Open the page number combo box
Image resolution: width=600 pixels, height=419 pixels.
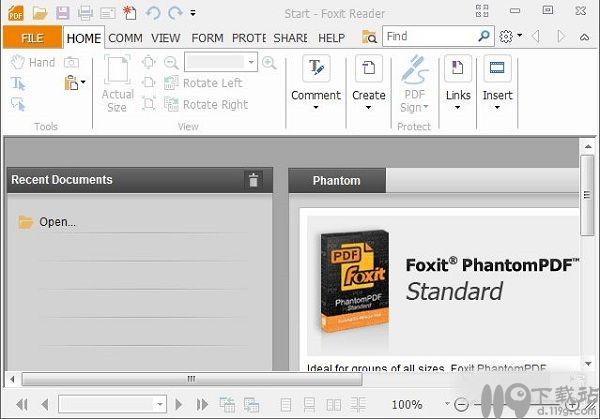[112, 404]
